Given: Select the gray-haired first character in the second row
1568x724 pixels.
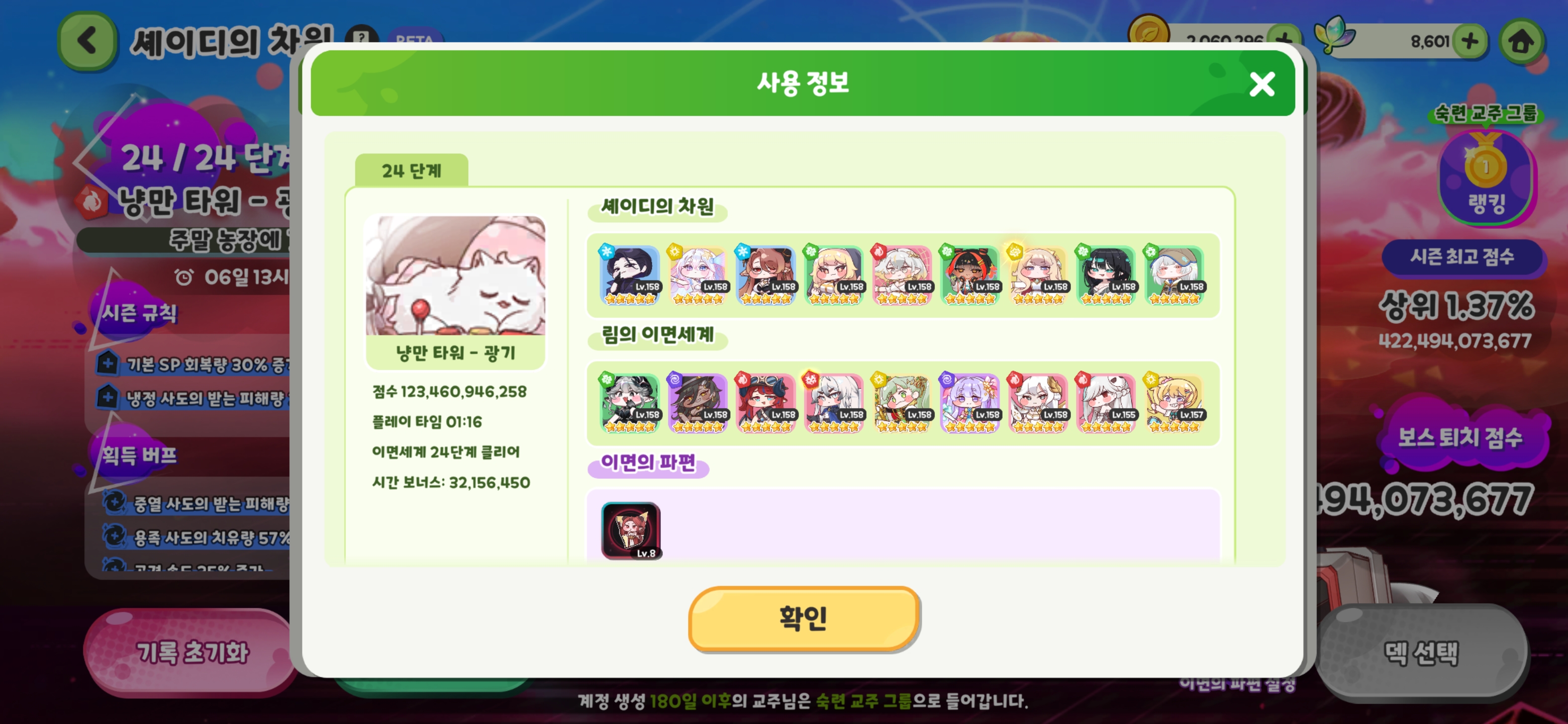Looking at the screenshot, I should click(630, 403).
